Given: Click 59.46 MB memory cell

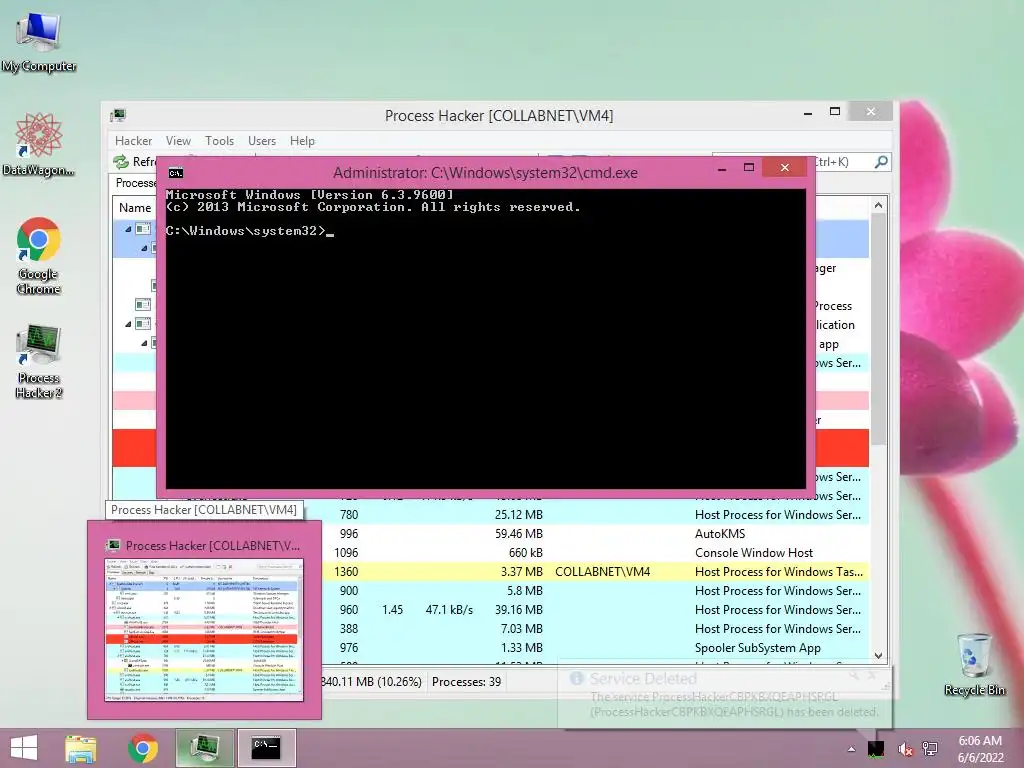Looking at the screenshot, I should [519, 534].
